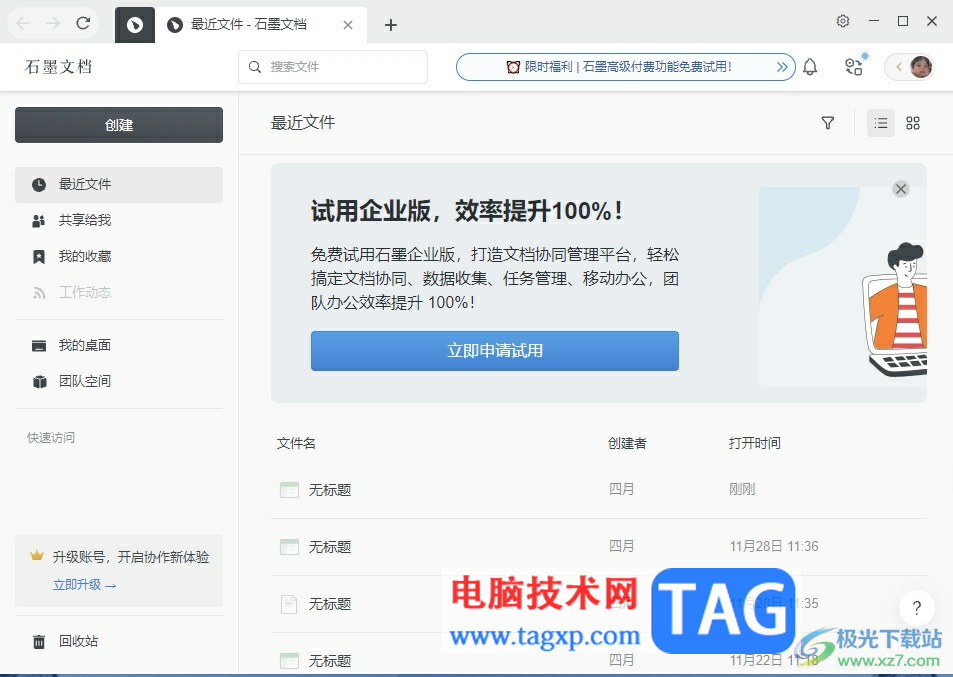The height and width of the screenshot is (677, 953).
Task: Click the 打开时间 column header
Action: pyautogui.click(x=754, y=444)
